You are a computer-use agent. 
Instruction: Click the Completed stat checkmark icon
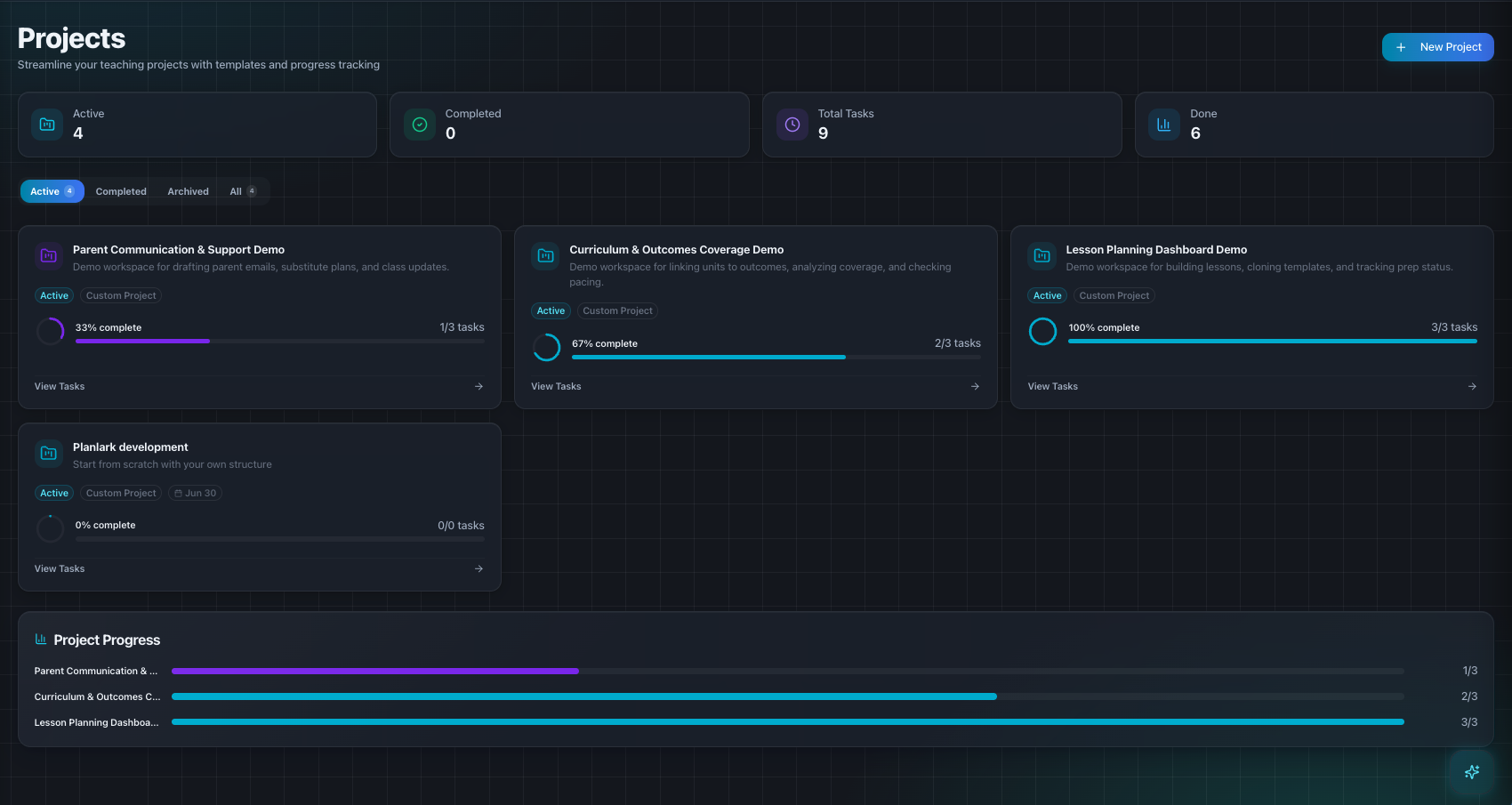[x=420, y=125]
